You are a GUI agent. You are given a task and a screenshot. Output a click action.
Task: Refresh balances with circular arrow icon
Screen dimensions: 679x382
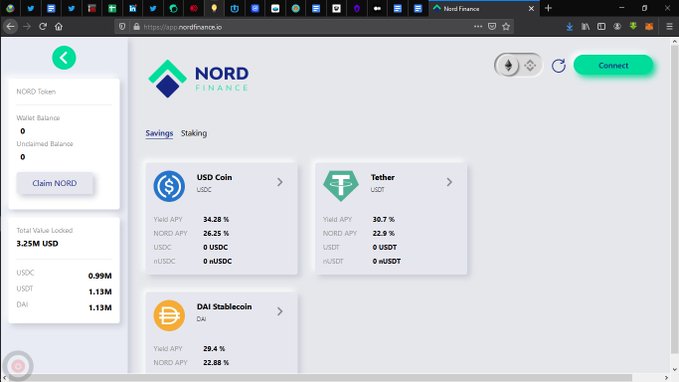pos(559,65)
